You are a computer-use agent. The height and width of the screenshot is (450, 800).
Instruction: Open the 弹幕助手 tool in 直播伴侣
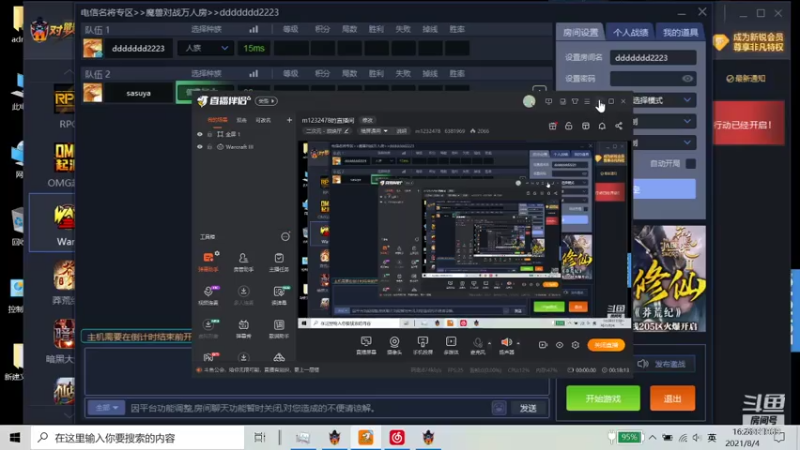(208, 261)
